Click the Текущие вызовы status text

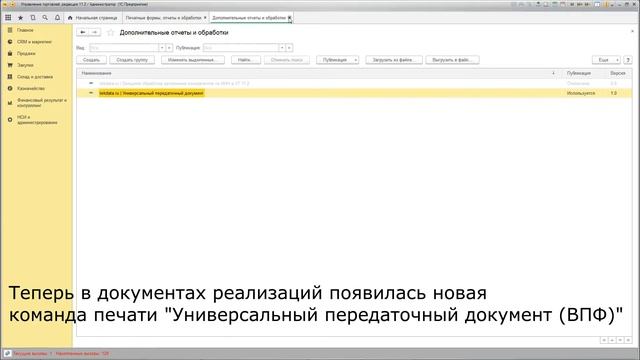(33, 354)
